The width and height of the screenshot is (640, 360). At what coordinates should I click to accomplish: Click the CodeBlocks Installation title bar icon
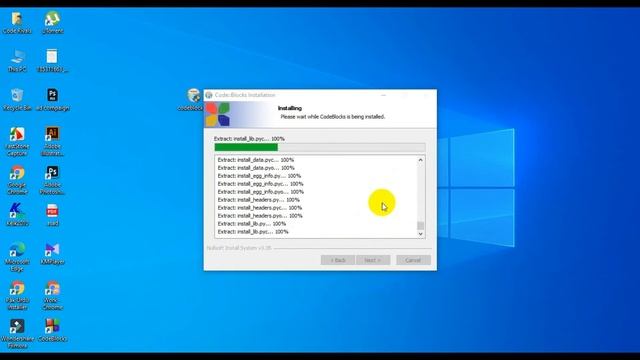tap(209, 95)
